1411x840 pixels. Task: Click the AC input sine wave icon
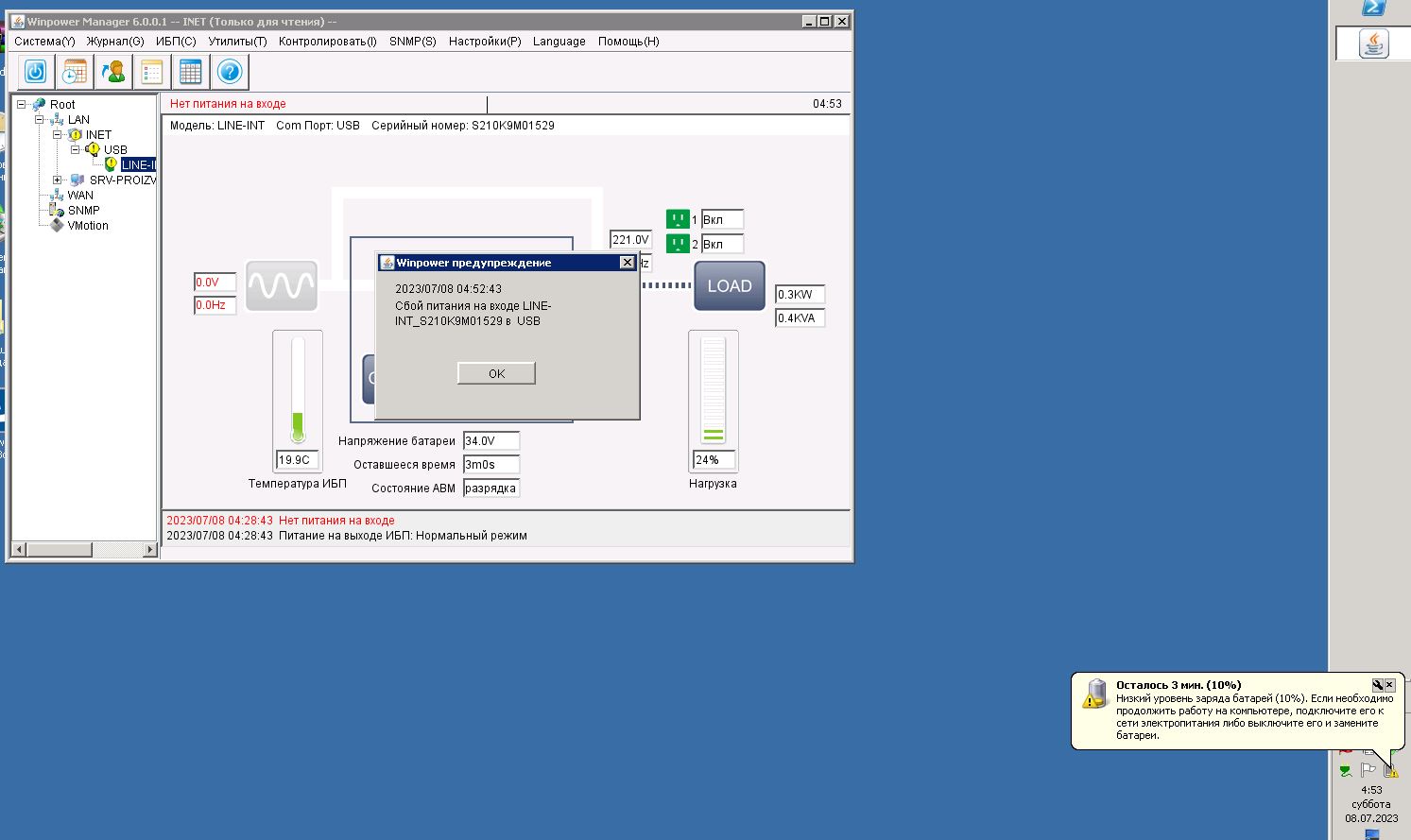click(282, 285)
